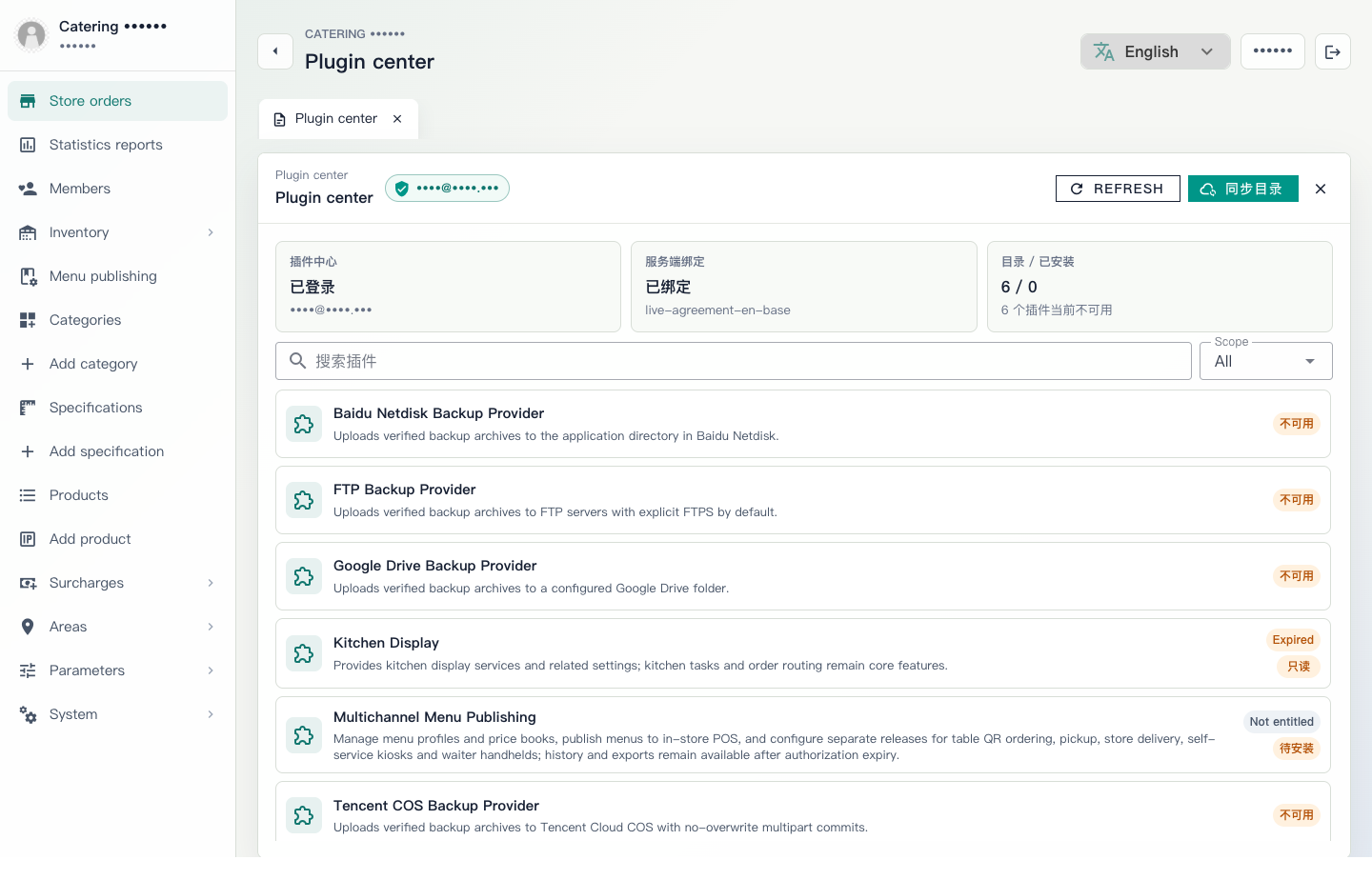Open Multichannel Menu Publishing plugin row

pyautogui.click(x=803, y=735)
